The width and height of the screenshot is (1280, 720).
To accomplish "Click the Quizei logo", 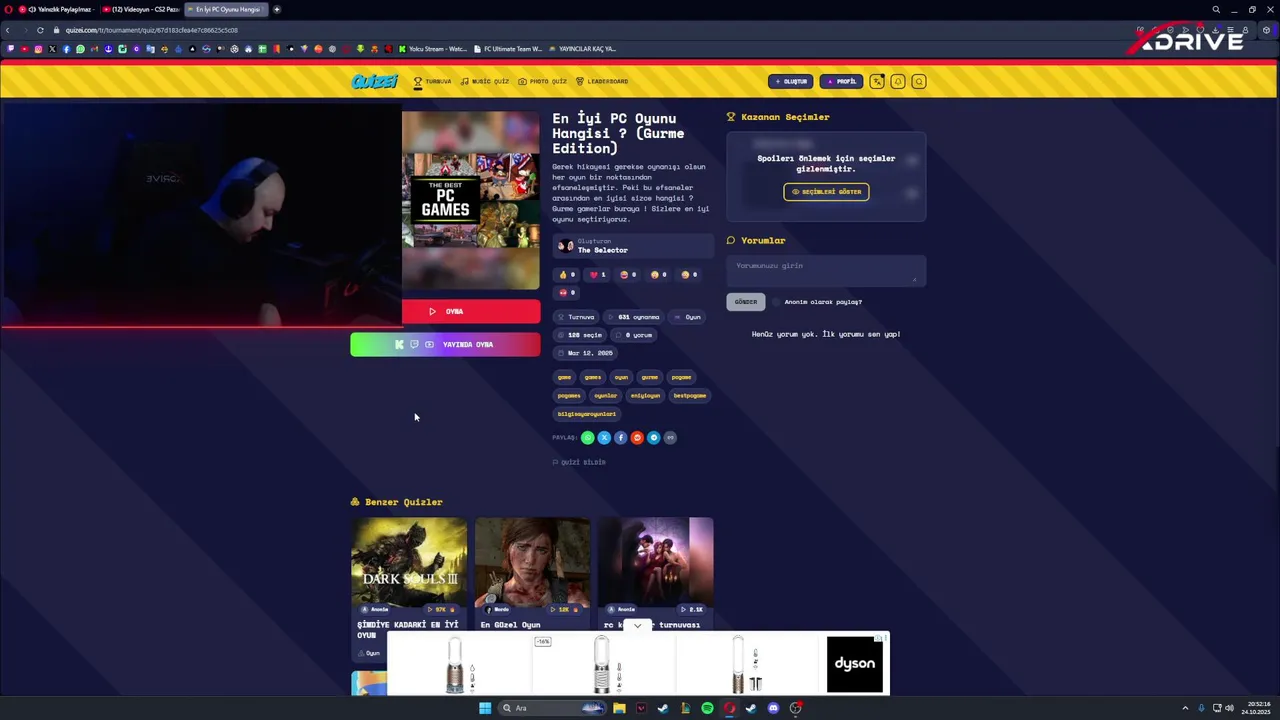I will click(x=374, y=82).
